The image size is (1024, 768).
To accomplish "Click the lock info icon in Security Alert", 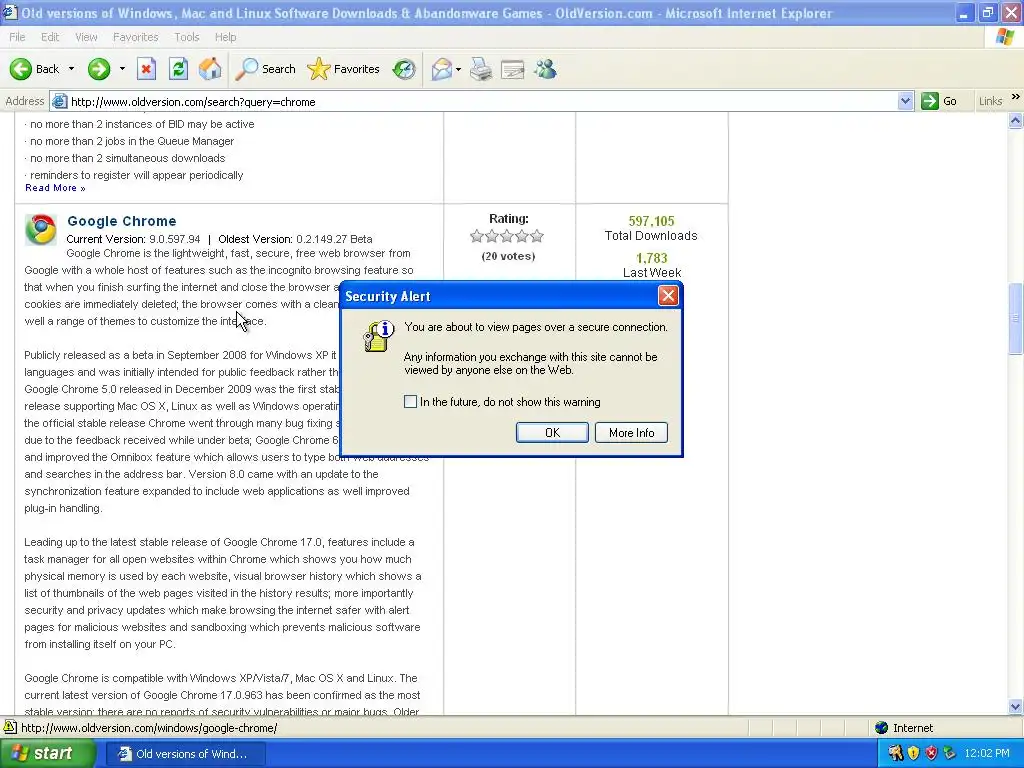I will point(379,336).
